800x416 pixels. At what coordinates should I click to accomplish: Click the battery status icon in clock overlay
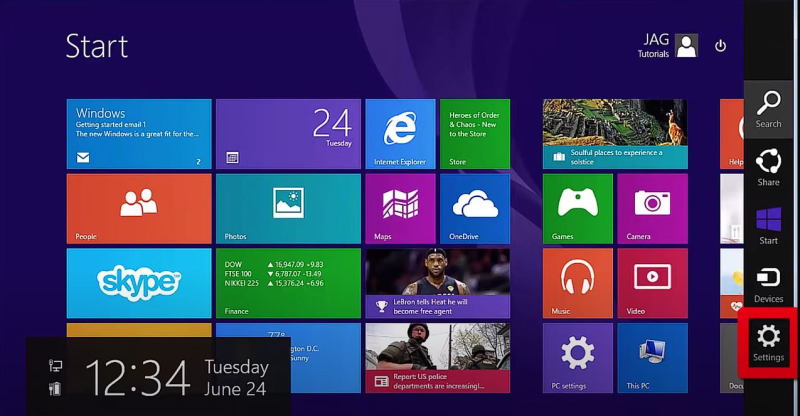(x=55, y=389)
